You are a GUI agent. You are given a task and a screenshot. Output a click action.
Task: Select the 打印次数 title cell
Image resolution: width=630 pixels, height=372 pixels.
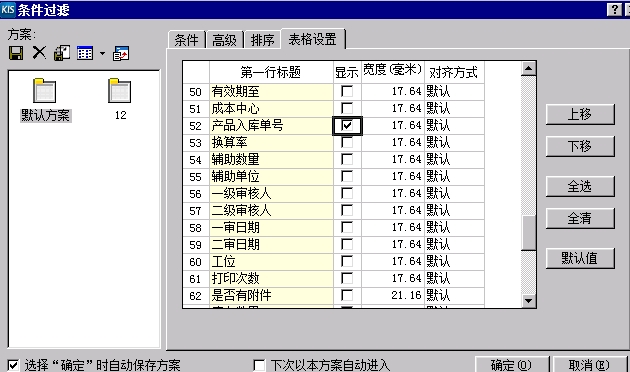(x=271, y=279)
